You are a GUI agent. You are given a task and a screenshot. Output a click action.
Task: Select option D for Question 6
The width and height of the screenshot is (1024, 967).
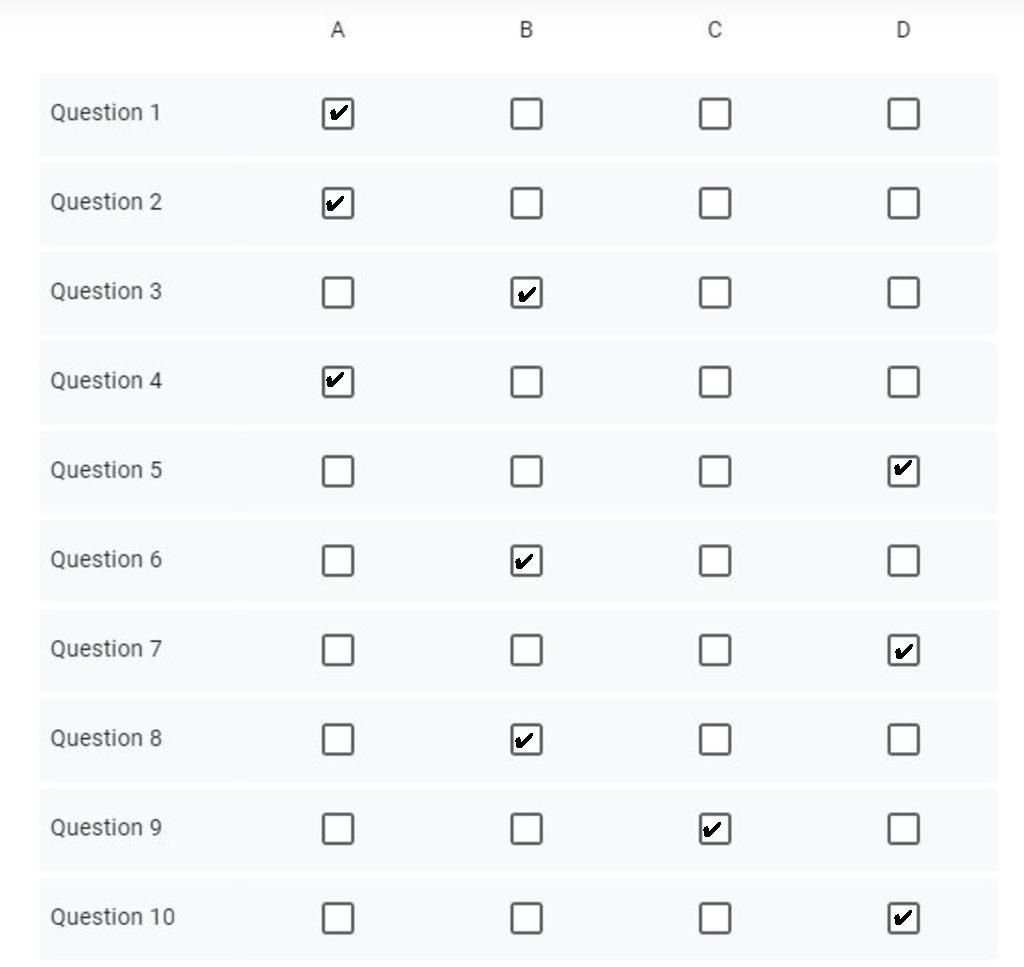904,561
